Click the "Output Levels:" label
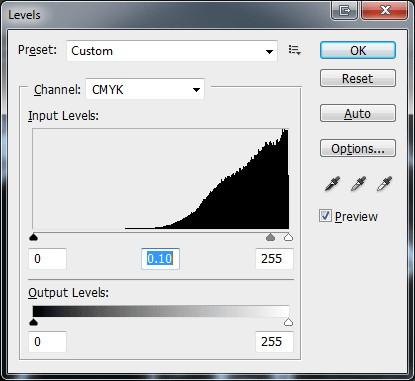This screenshot has width=415, height=381. tap(68, 293)
